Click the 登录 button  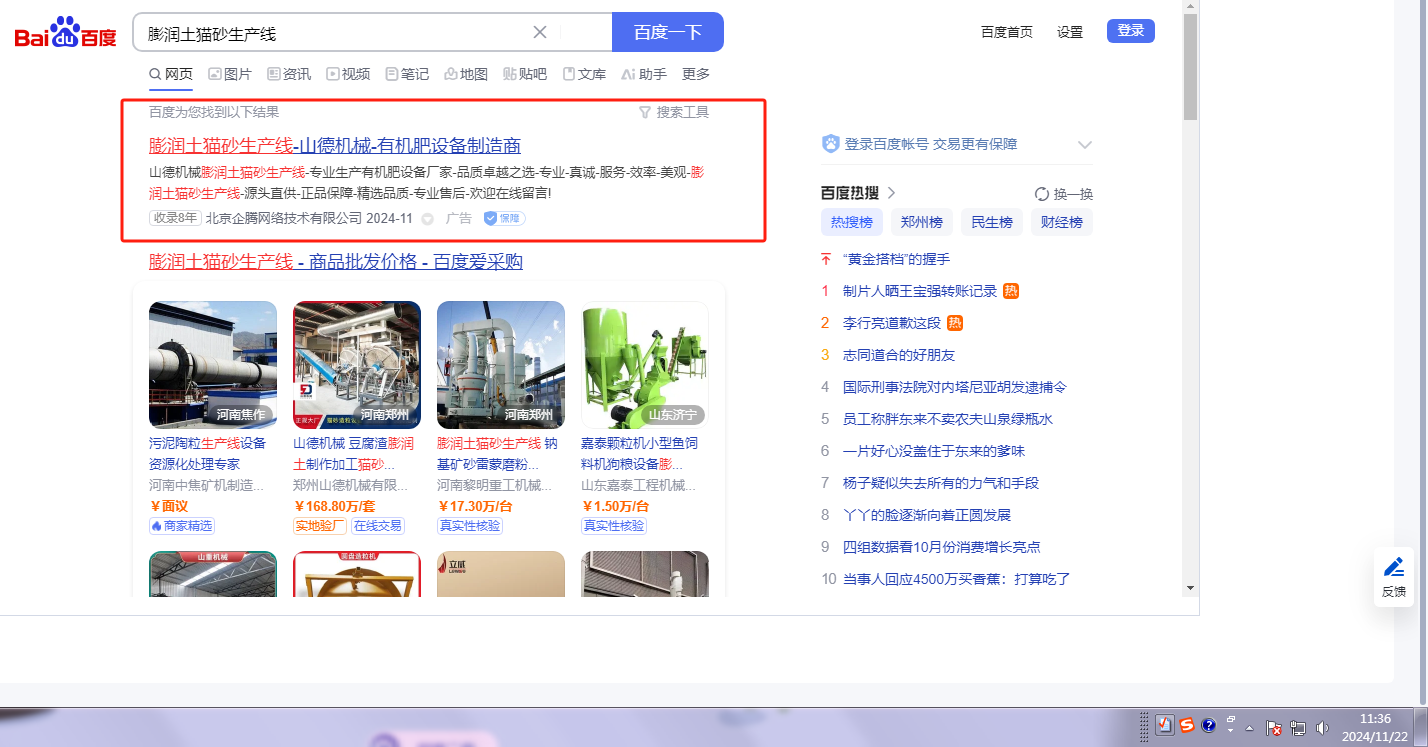[1131, 31]
